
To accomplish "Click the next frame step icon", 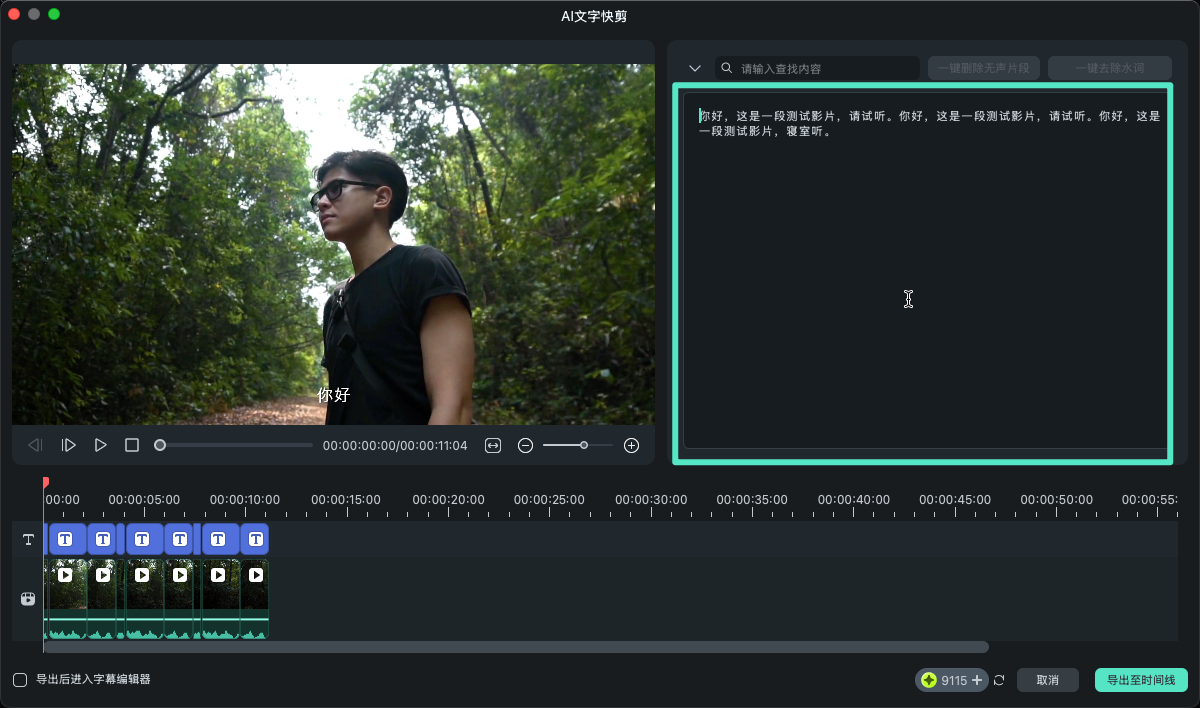I will 68,445.
